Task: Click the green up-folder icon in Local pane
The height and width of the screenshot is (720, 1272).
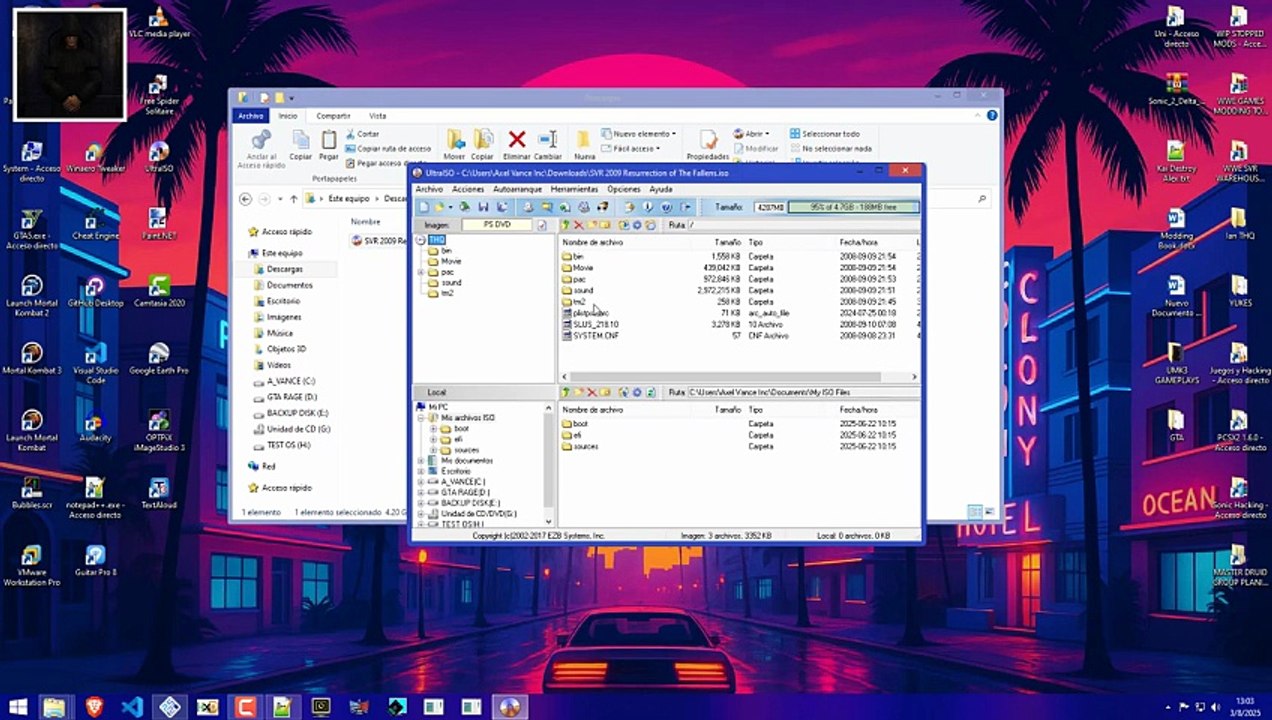Action: tap(565, 392)
